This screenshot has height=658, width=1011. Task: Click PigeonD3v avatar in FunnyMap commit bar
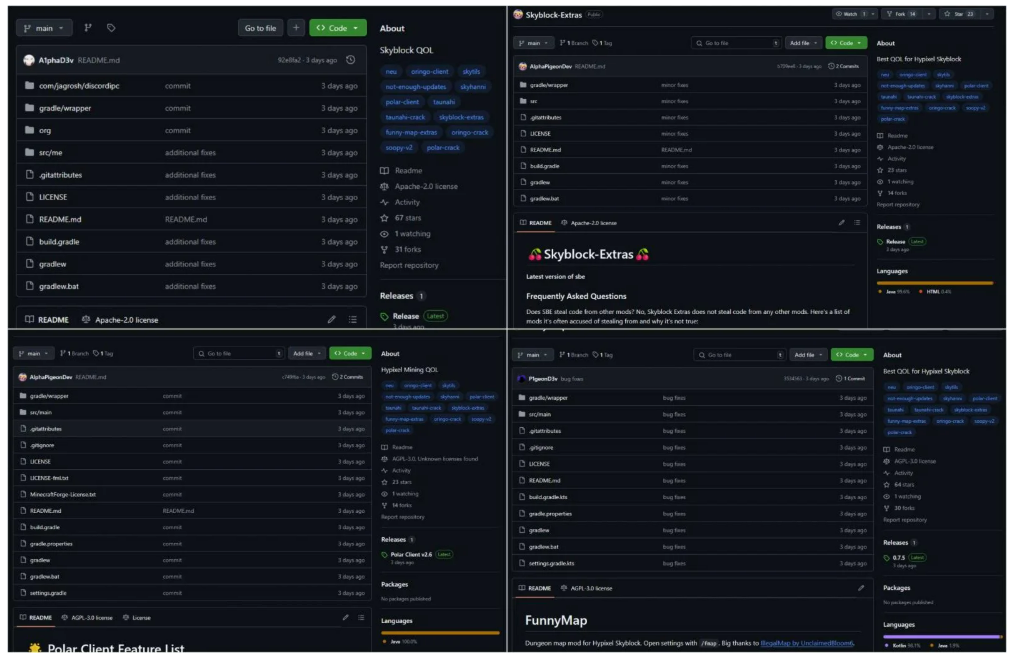[x=522, y=379]
